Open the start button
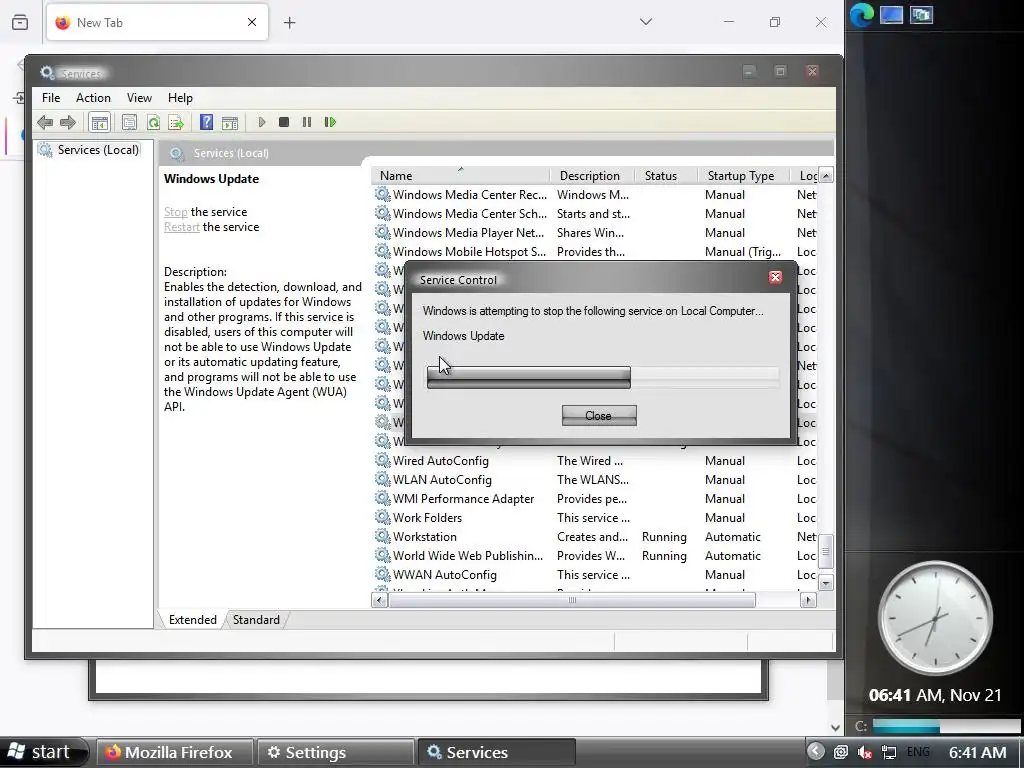The width and height of the screenshot is (1024, 768). tap(42, 752)
